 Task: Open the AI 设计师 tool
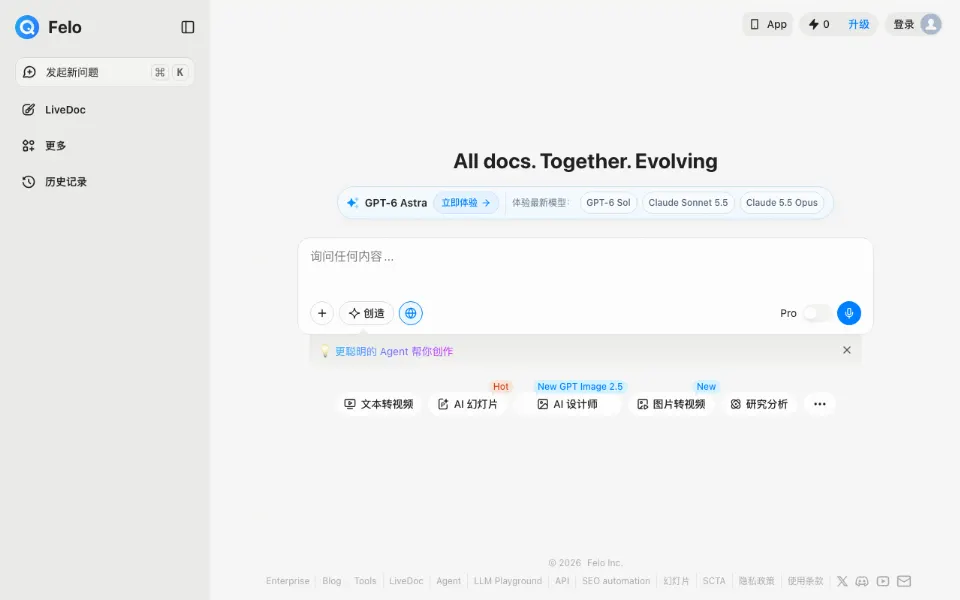point(568,404)
